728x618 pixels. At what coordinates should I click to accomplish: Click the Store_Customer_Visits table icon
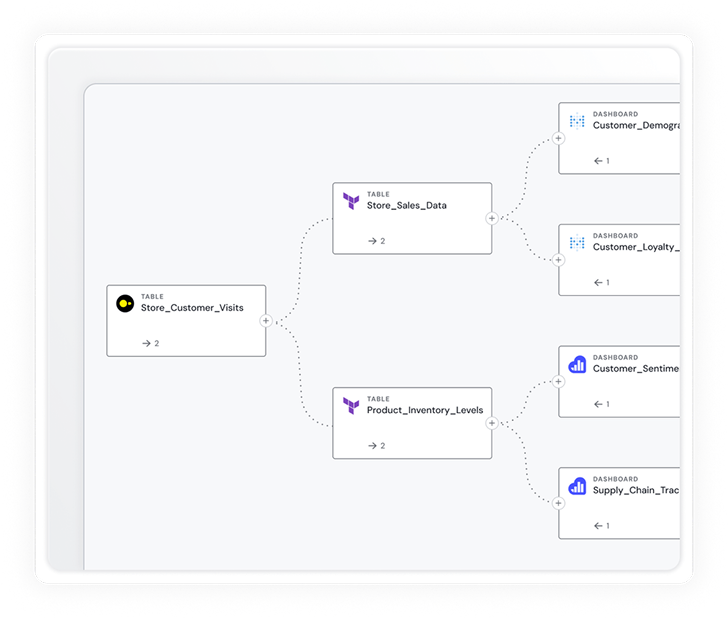click(125, 304)
